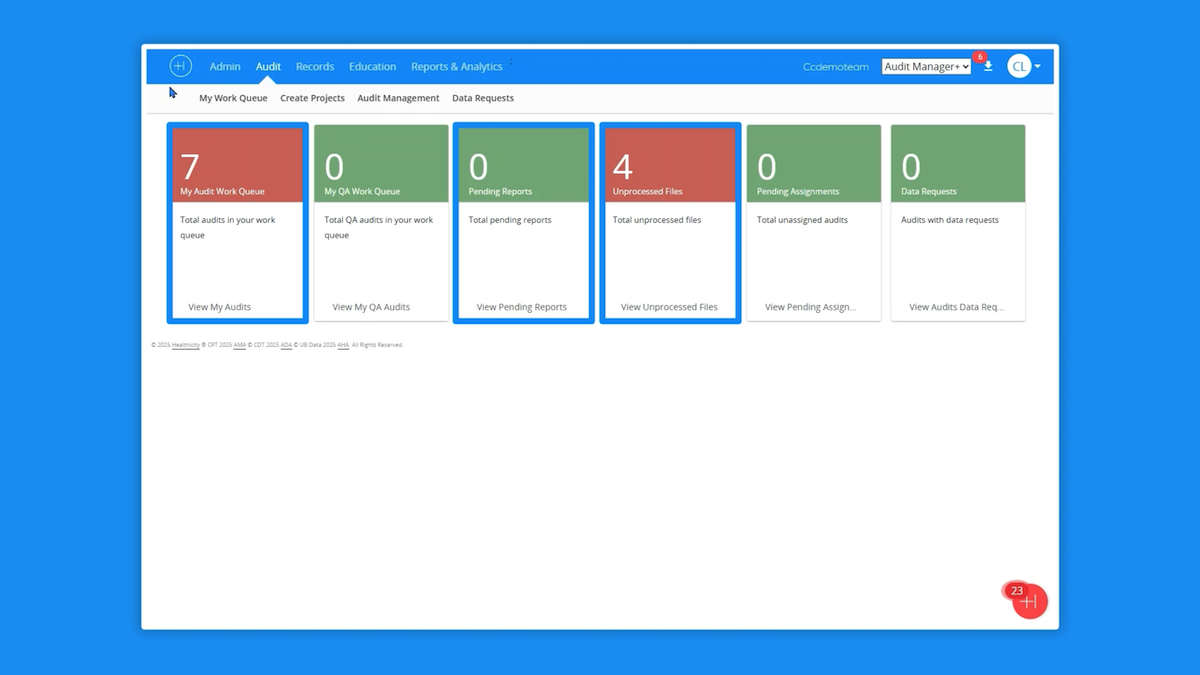Click View My Audits link
Viewport: 1200px width, 675px height.
pyautogui.click(x=219, y=307)
